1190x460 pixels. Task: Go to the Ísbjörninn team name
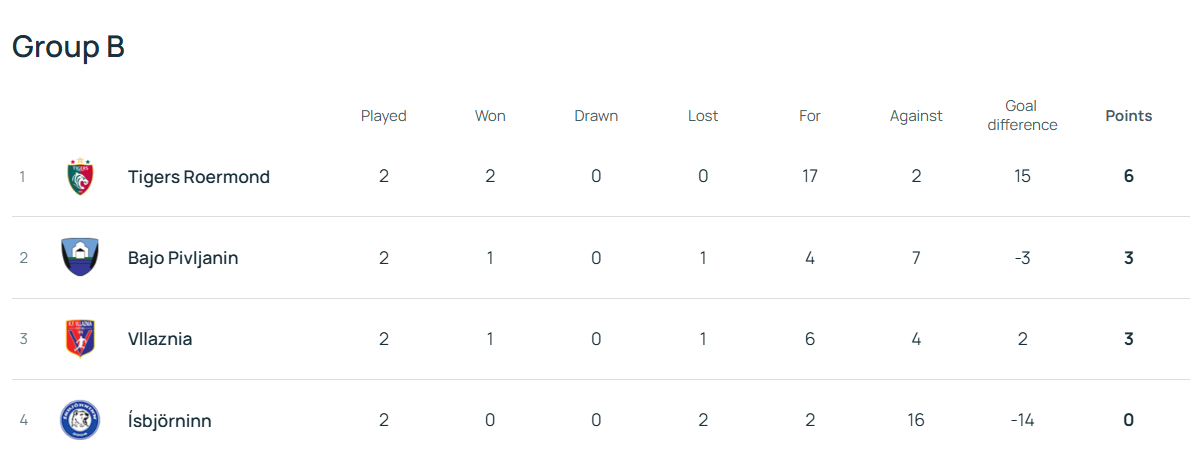[170, 420]
